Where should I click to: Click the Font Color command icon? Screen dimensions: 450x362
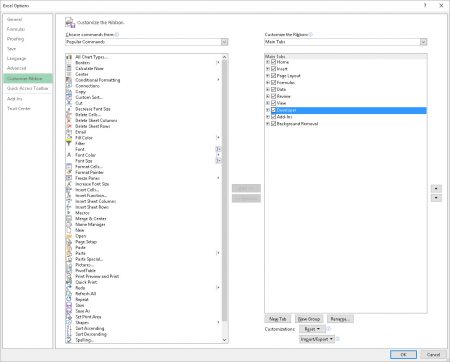tap(69, 155)
